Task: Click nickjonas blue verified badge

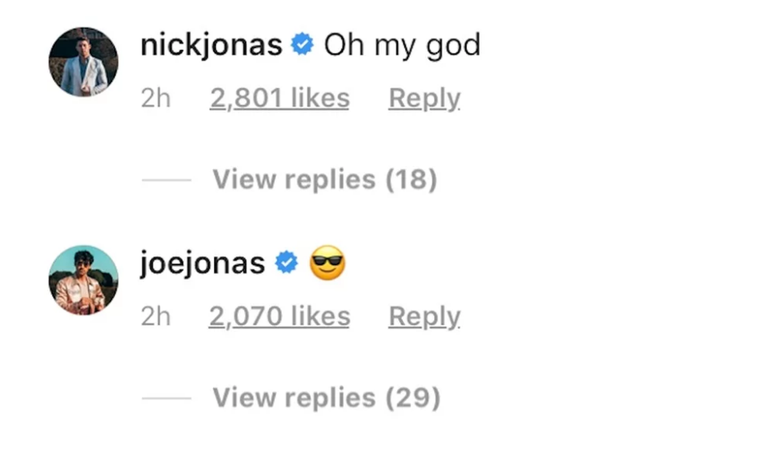Action: (302, 45)
